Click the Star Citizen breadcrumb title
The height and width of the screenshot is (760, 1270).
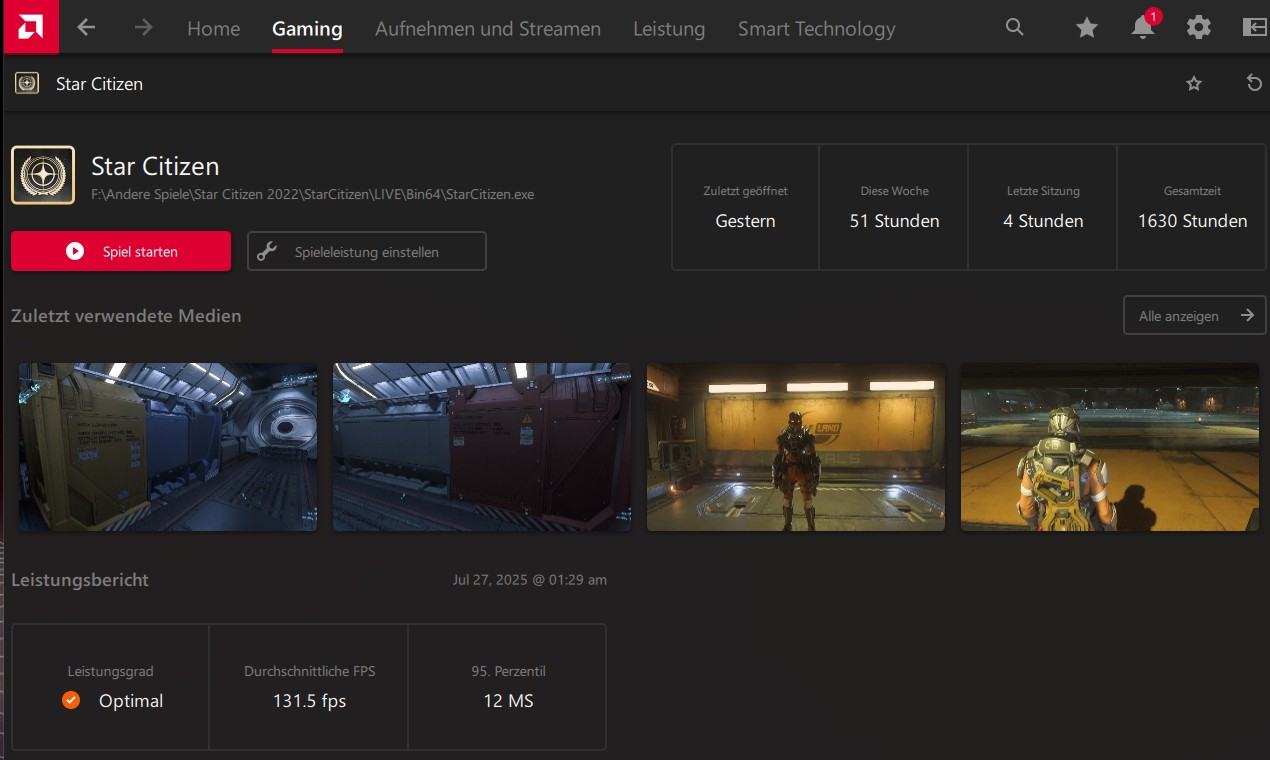click(x=99, y=84)
